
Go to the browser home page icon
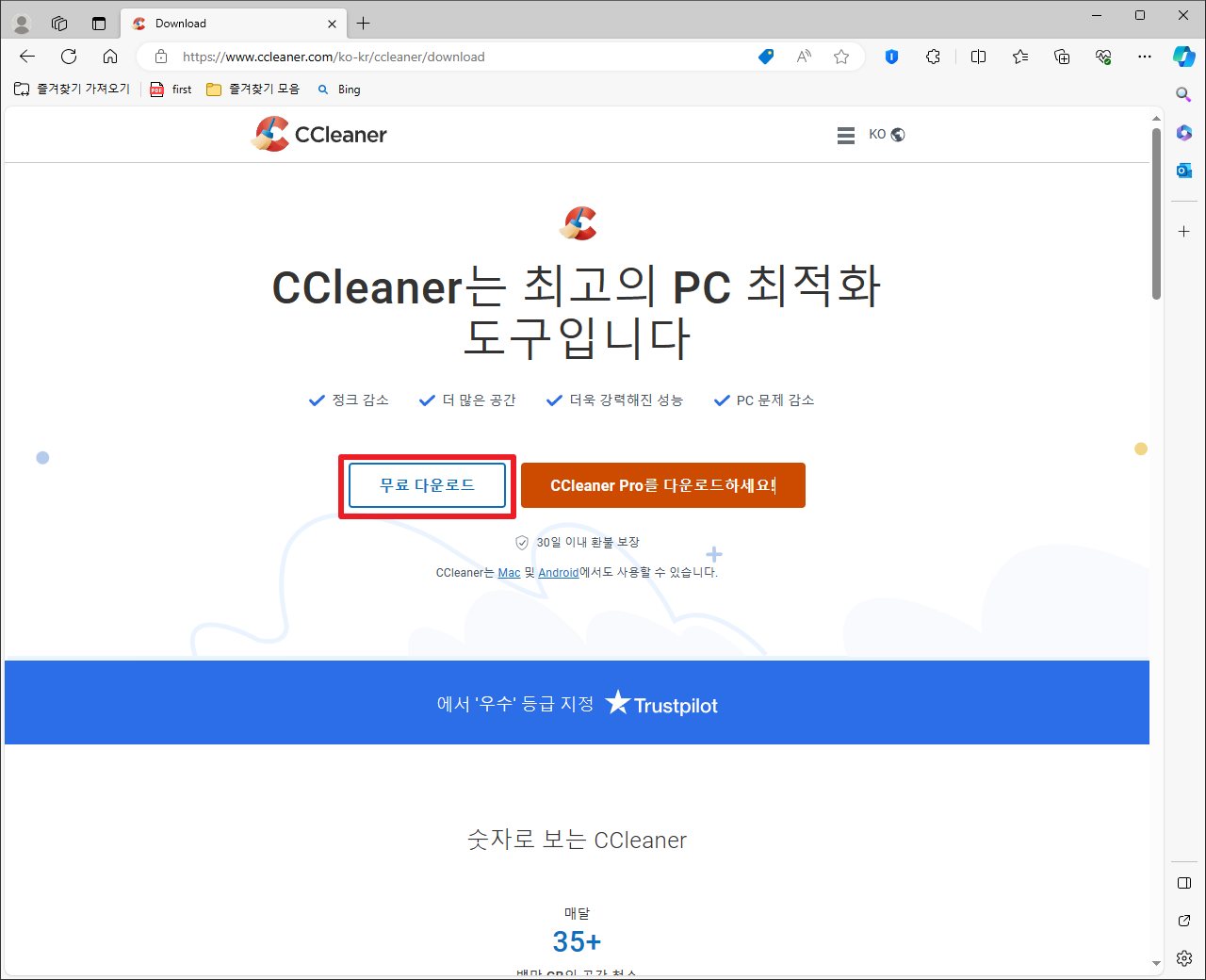(x=110, y=57)
